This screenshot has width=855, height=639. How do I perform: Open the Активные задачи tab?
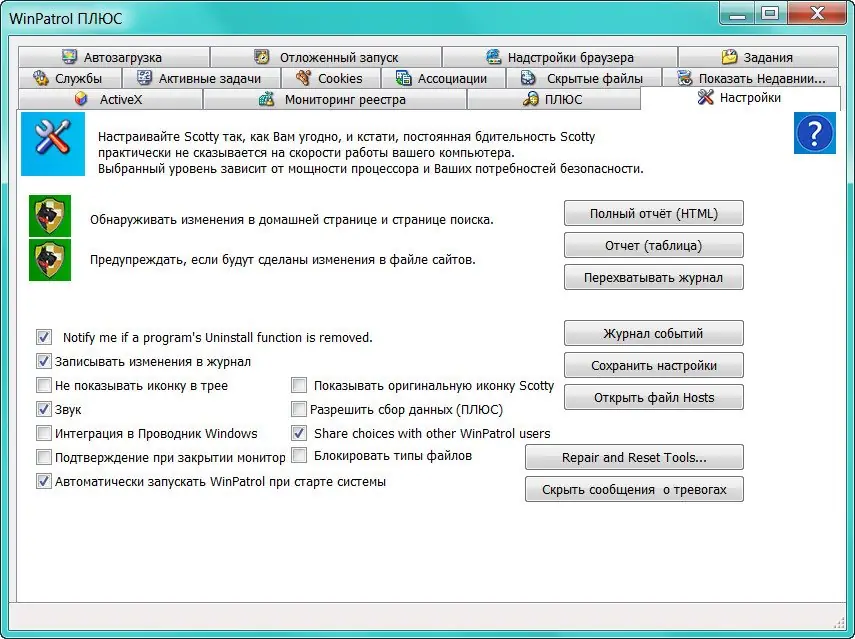[x=201, y=78]
